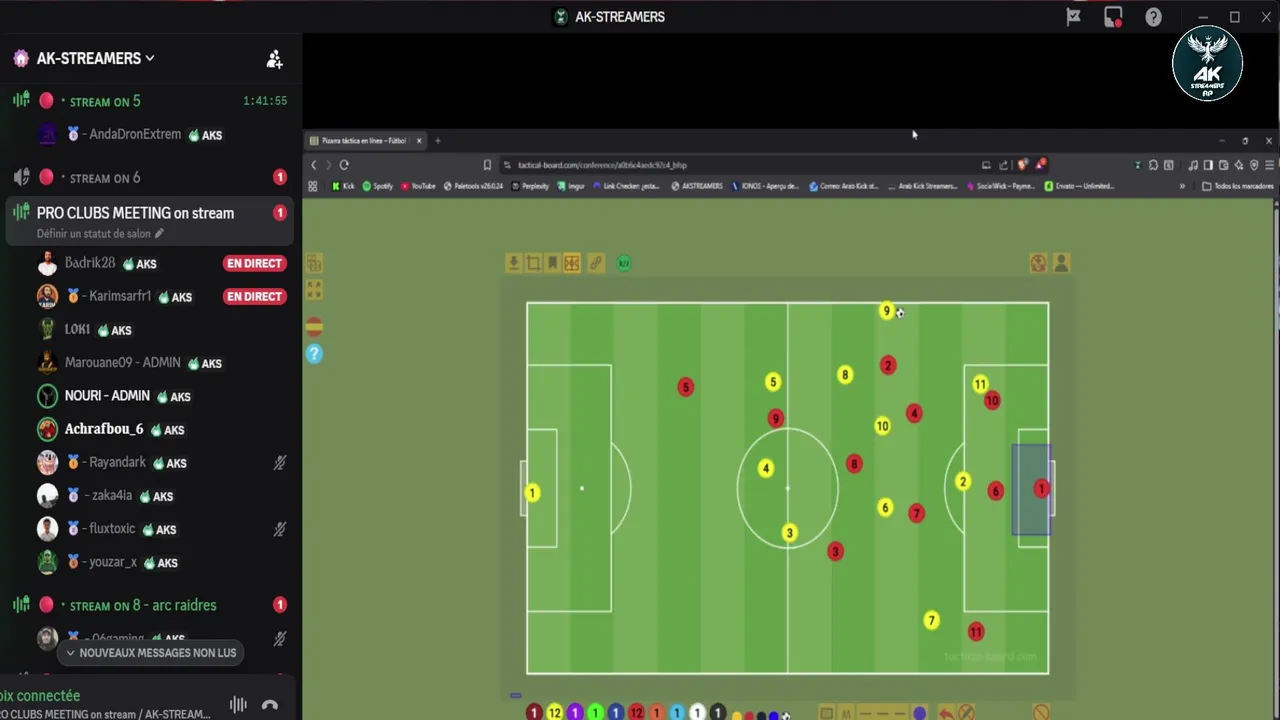1280x720 pixels.
Task: Click the fullscreen expand icon left of pitch
Action: tap(314, 289)
